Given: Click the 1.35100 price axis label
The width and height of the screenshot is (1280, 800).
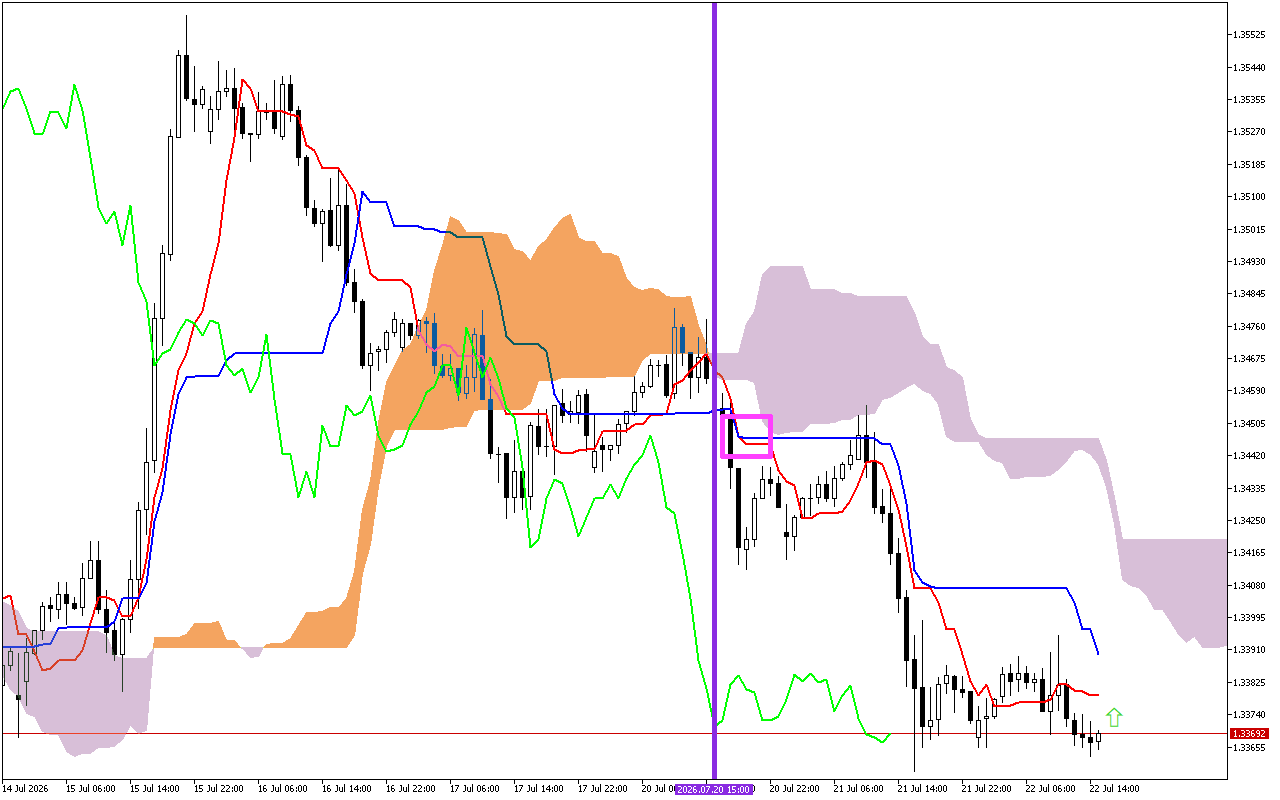Looking at the screenshot, I should click(1250, 197).
